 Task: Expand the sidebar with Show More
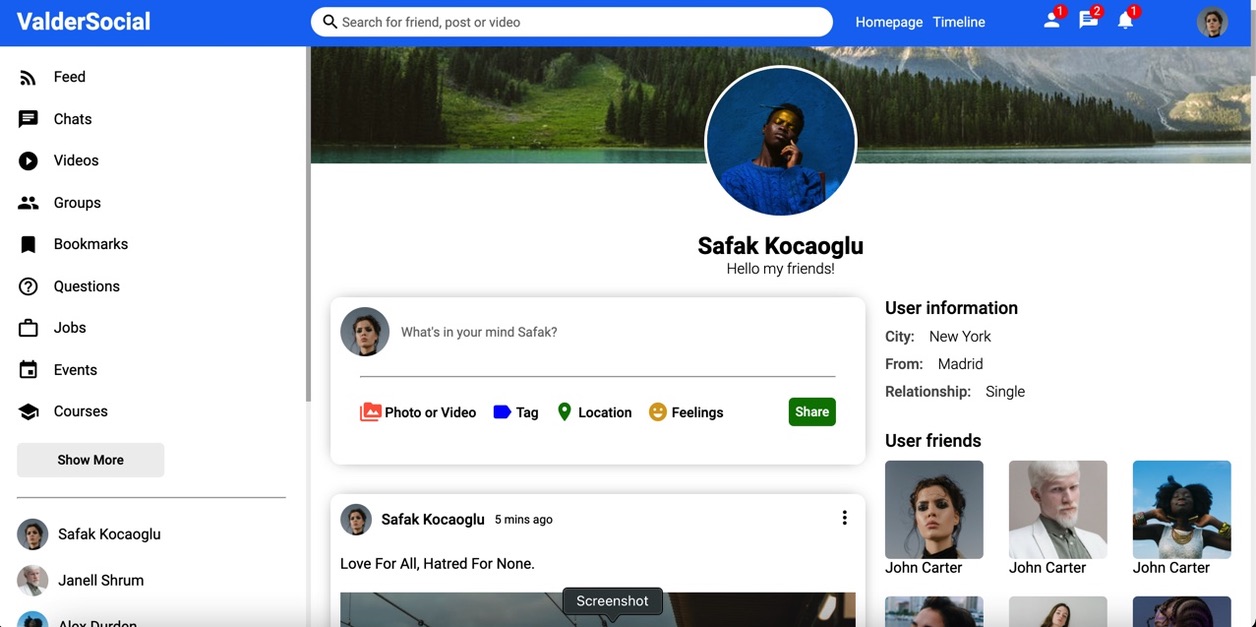[90, 460]
